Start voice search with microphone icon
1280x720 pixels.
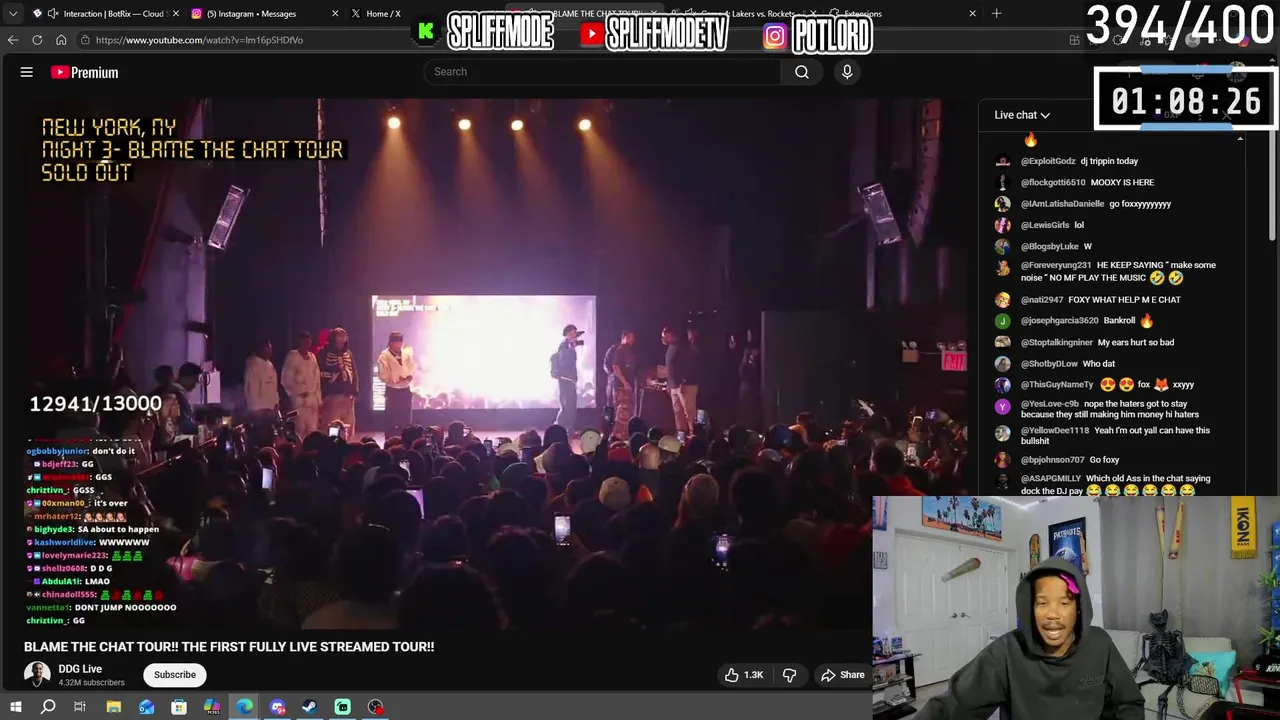coord(847,72)
